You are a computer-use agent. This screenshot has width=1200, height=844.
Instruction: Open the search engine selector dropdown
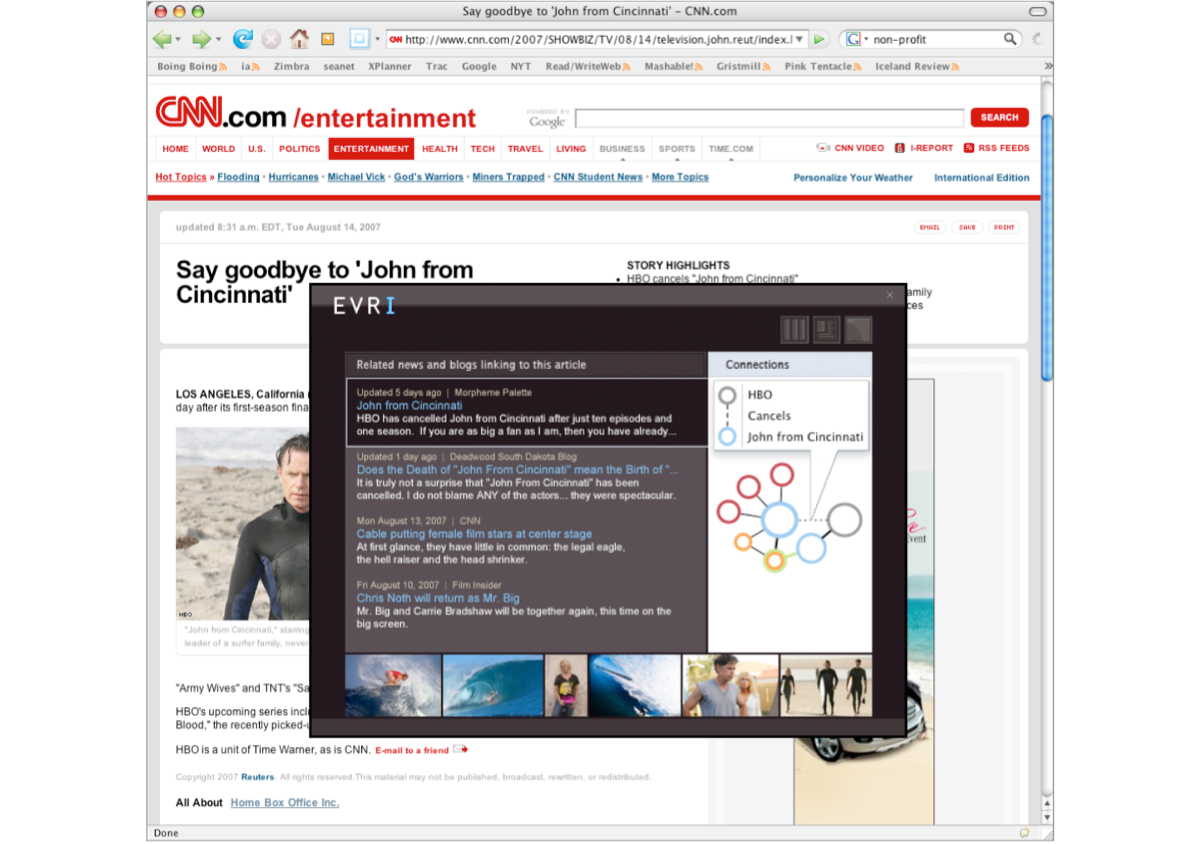(x=866, y=39)
